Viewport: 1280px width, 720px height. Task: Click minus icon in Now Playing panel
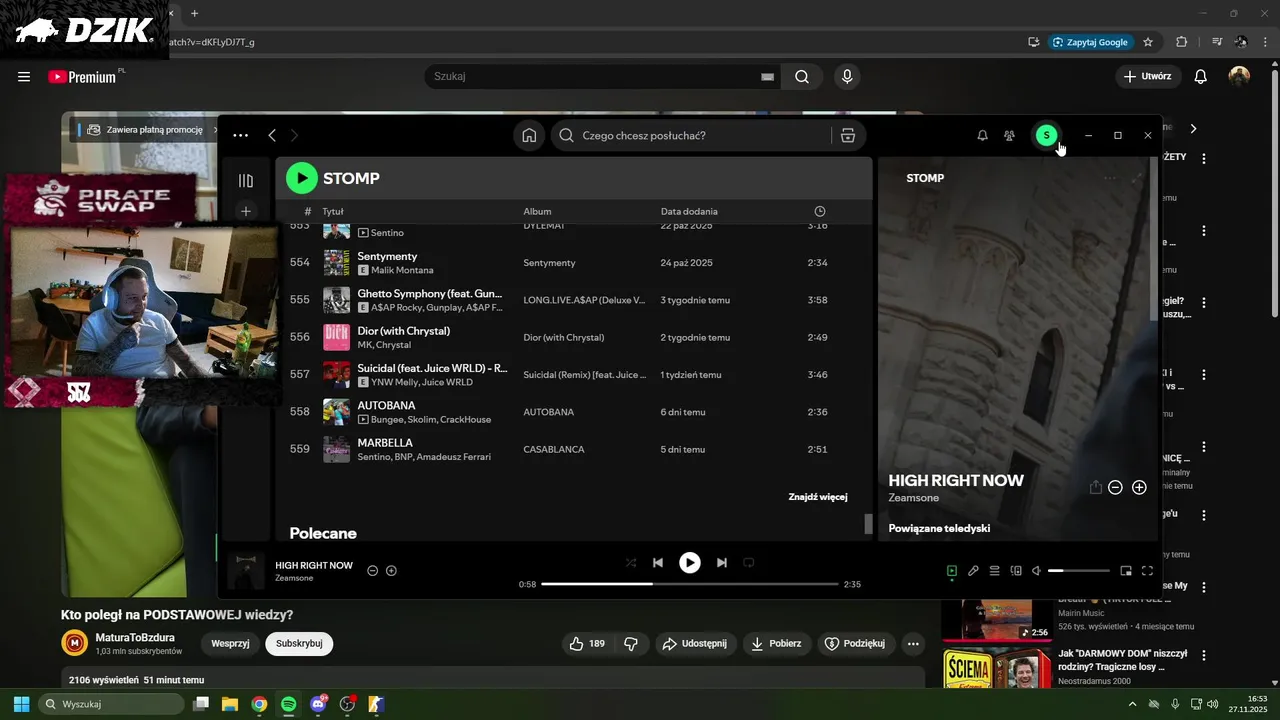coord(1115,487)
